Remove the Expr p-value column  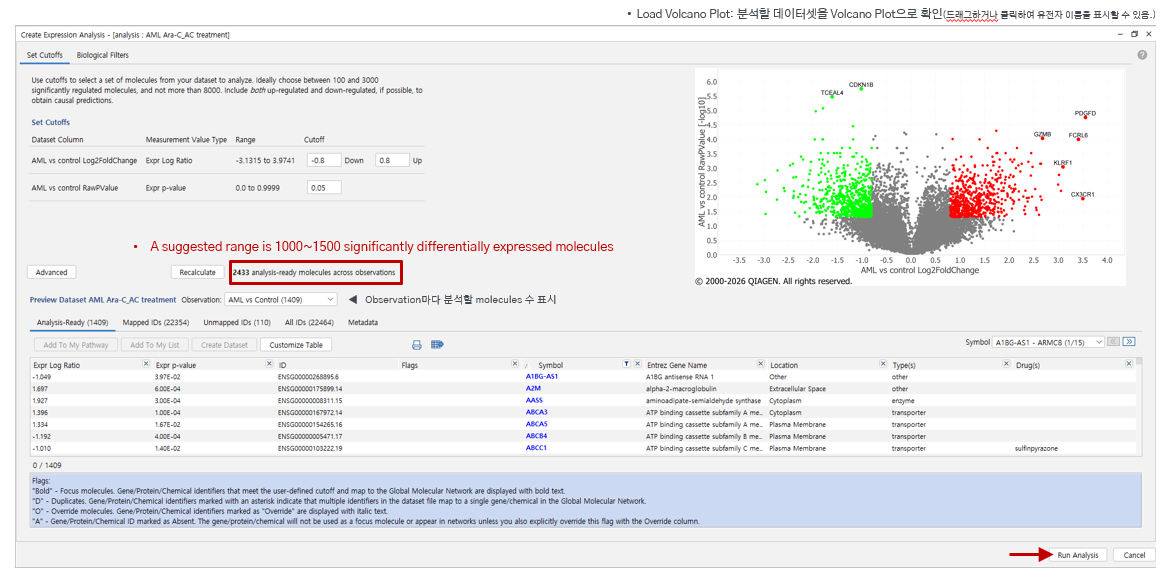(x=269, y=363)
